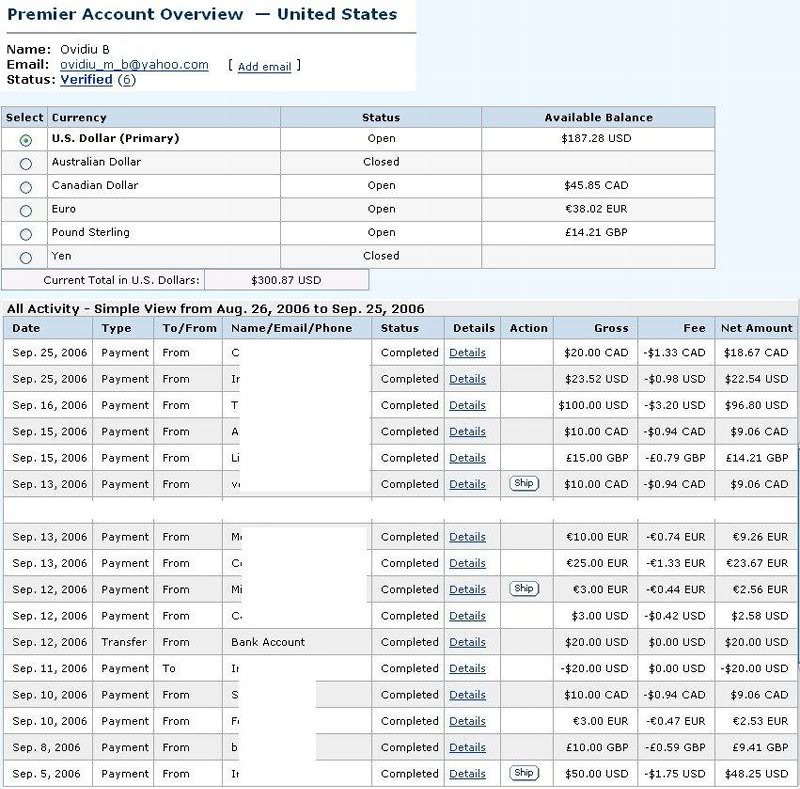Click Ship on the Sep. 5 $50.00 USD payment
Viewport: 800px width, 789px height.
[524, 773]
